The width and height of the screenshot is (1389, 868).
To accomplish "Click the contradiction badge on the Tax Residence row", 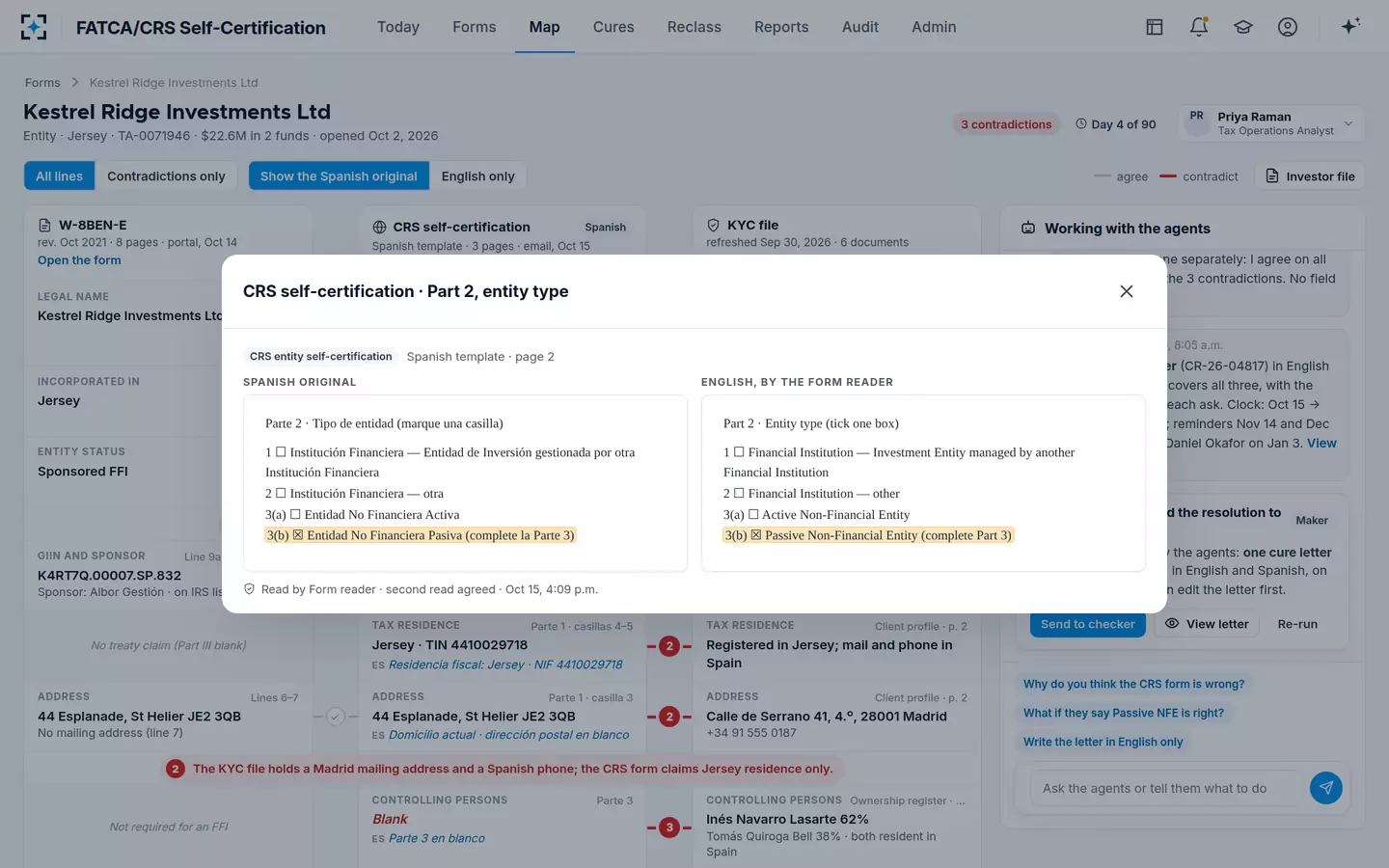I will click(669, 646).
